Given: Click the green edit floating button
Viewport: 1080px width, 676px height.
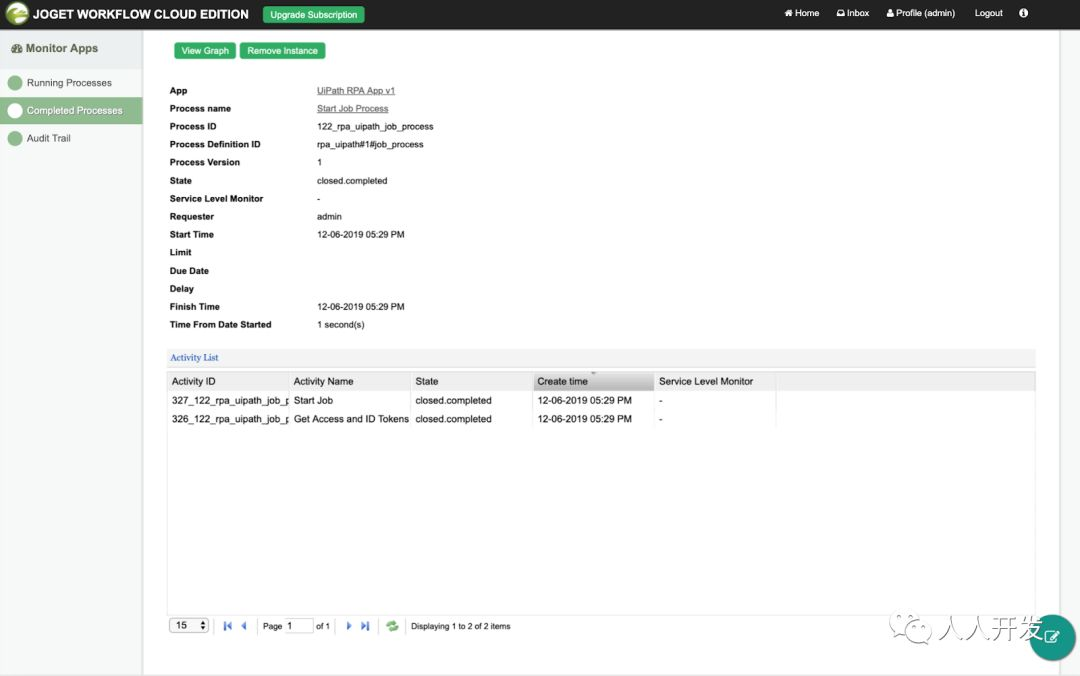Looking at the screenshot, I should 1052,637.
